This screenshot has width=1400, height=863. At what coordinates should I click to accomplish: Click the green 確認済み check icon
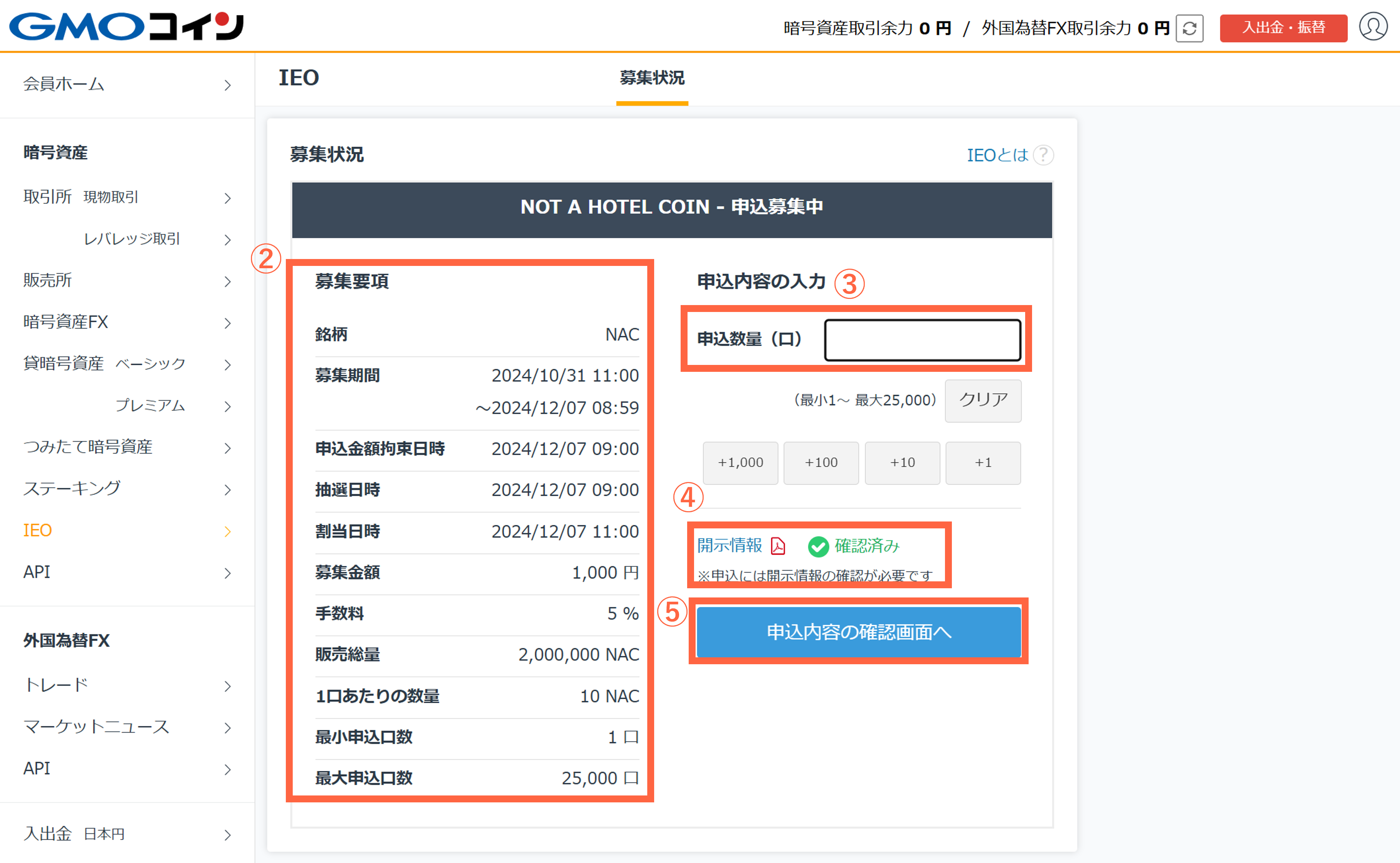pyautogui.click(x=818, y=546)
